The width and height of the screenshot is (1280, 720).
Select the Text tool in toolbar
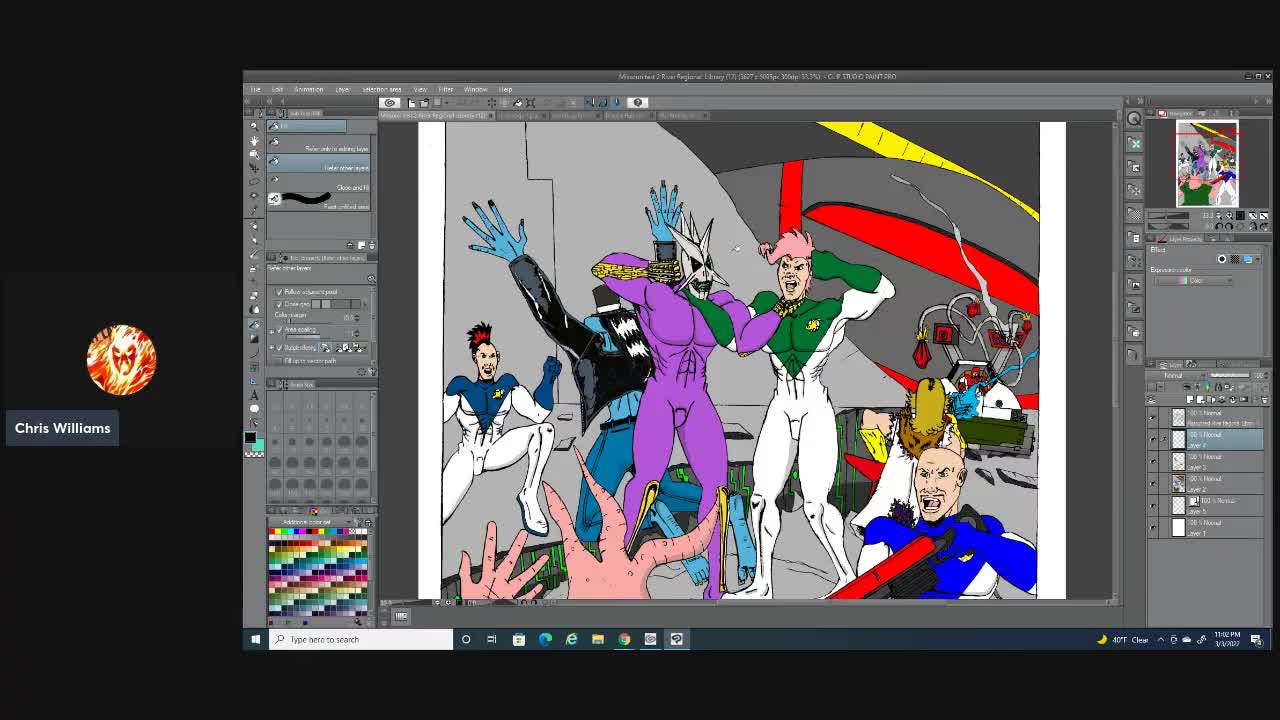254,395
